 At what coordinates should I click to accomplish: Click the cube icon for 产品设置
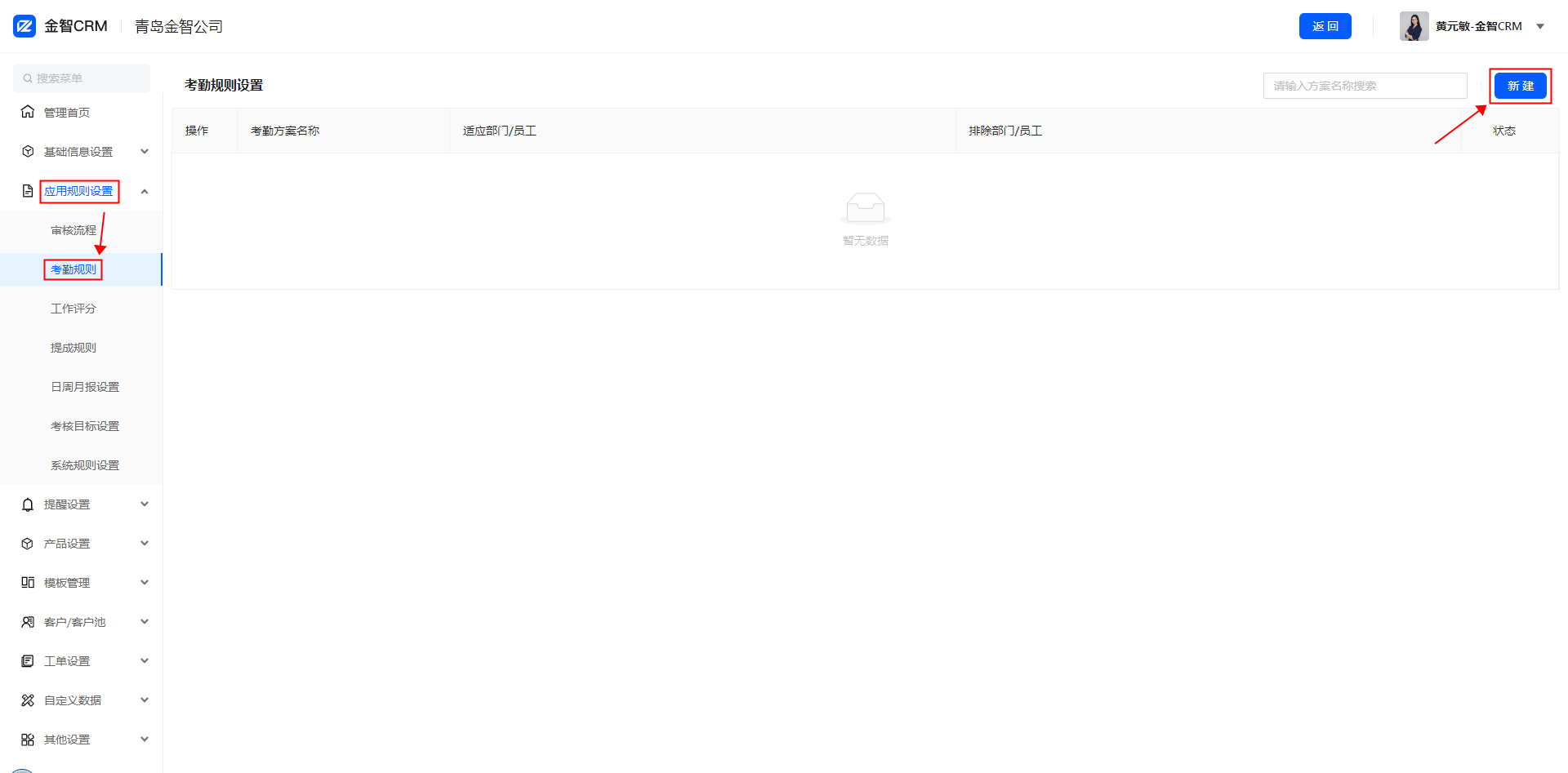point(28,544)
